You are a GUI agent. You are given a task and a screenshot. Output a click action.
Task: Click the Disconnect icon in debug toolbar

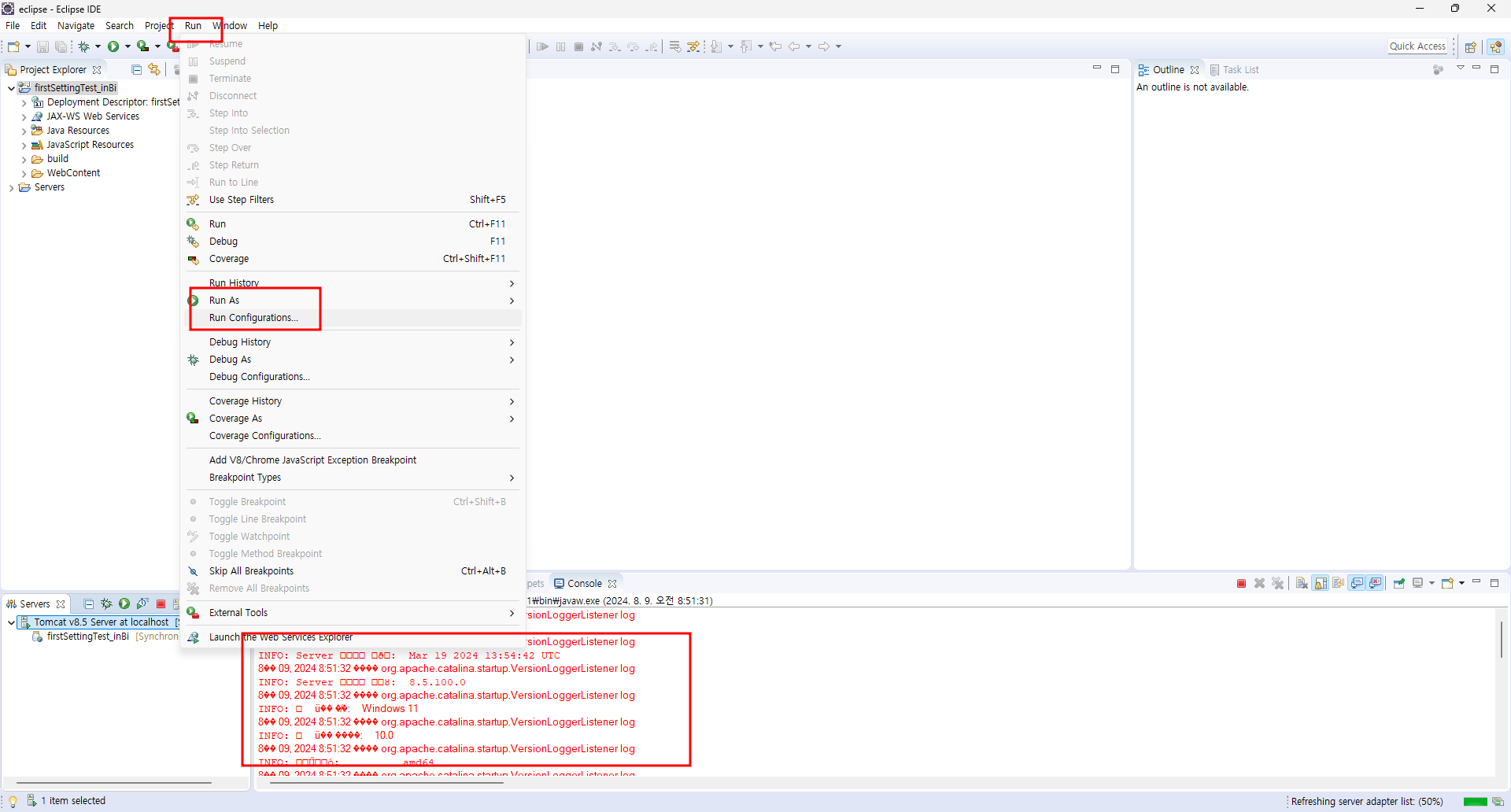[597, 47]
